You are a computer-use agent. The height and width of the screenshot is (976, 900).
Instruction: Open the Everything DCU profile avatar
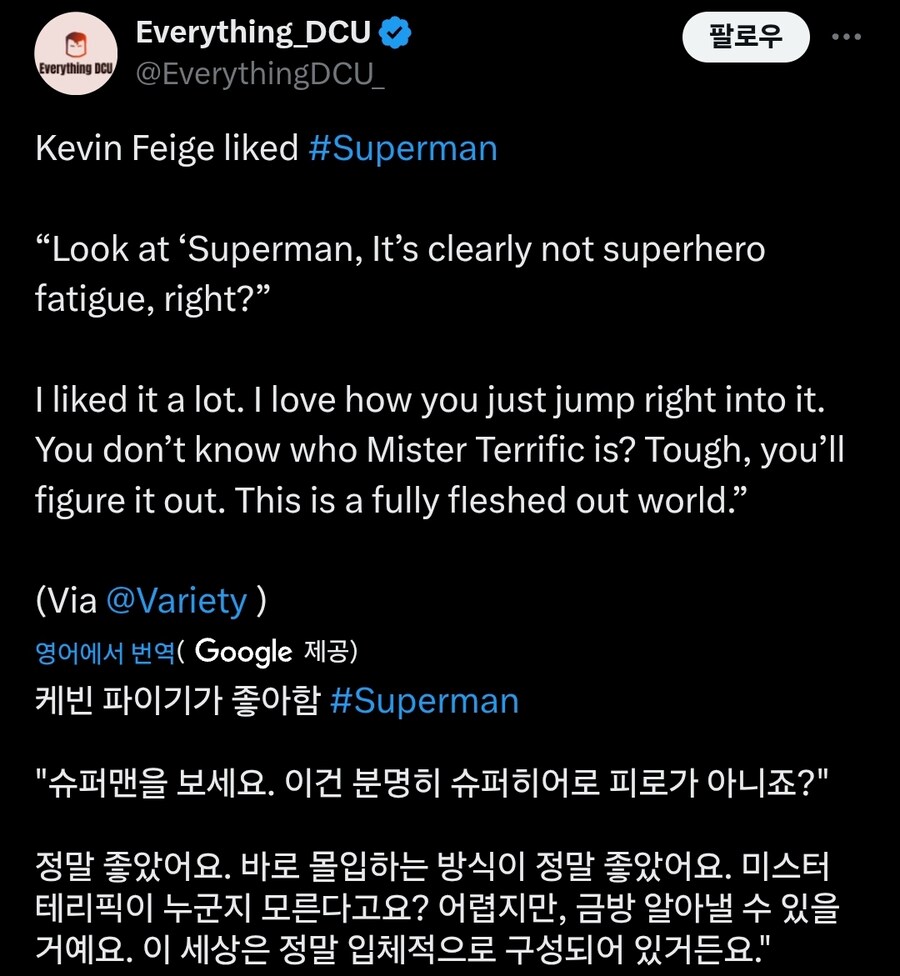[x=76, y=54]
